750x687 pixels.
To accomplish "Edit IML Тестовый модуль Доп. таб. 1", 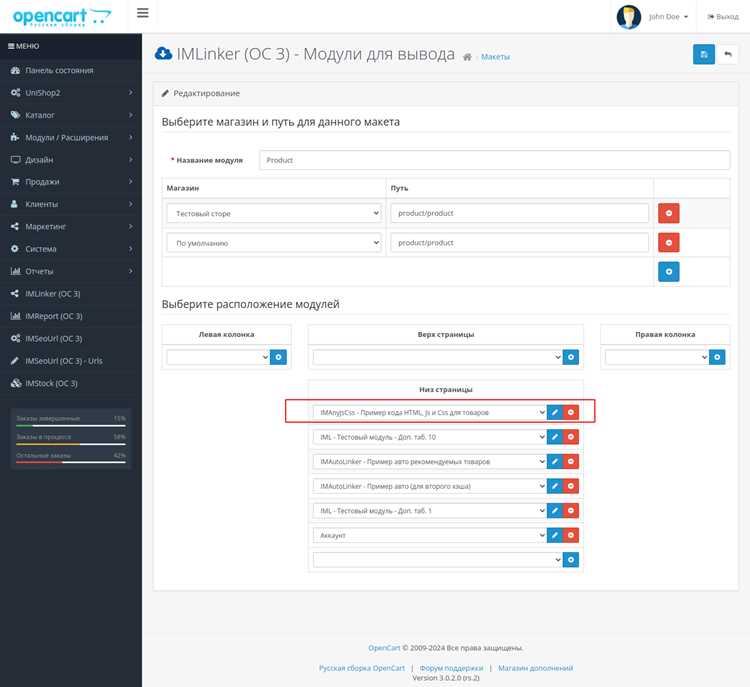I will (x=554, y=510).
